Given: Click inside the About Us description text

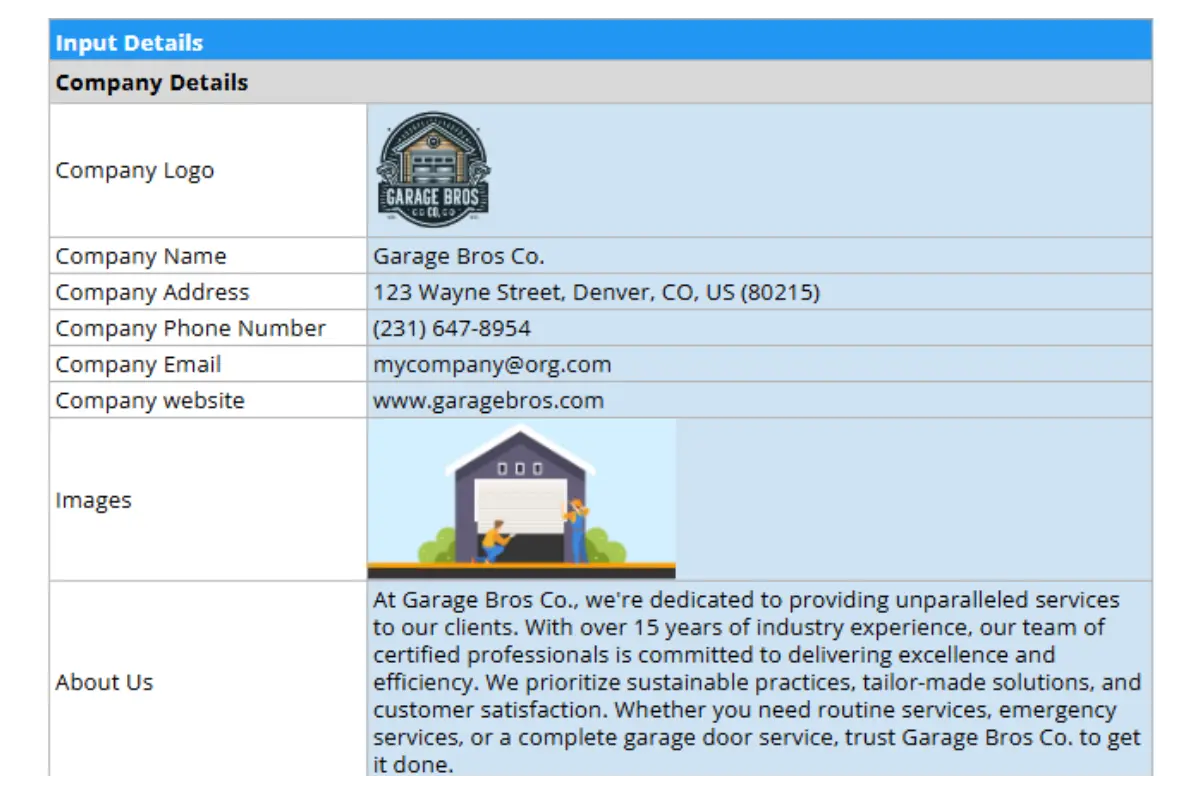Looking at the screenshot, I should (756, 682).
